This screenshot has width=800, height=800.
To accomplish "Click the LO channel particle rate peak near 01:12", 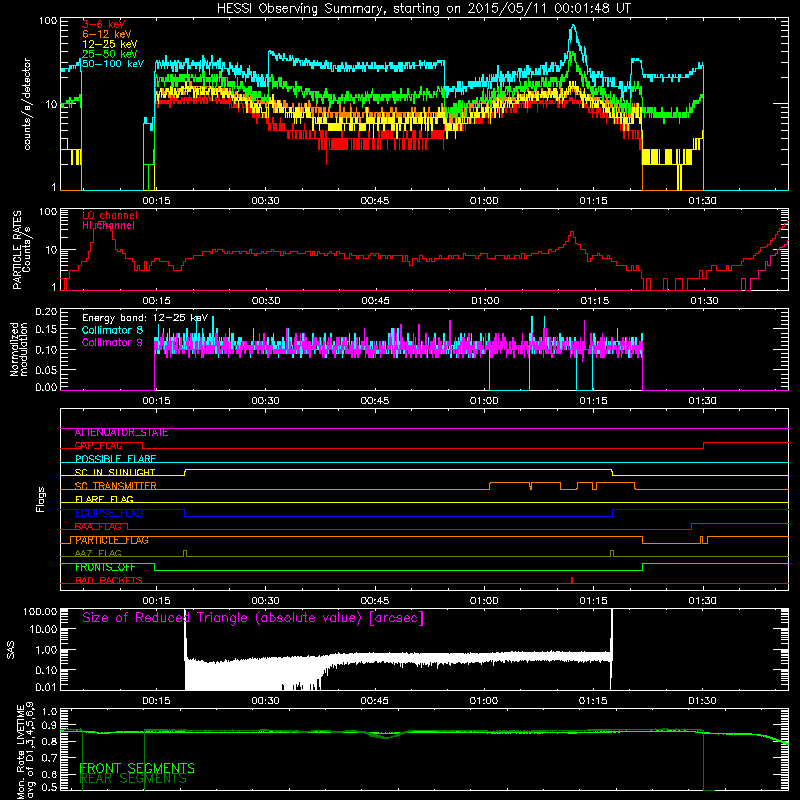I will point(572,233).
